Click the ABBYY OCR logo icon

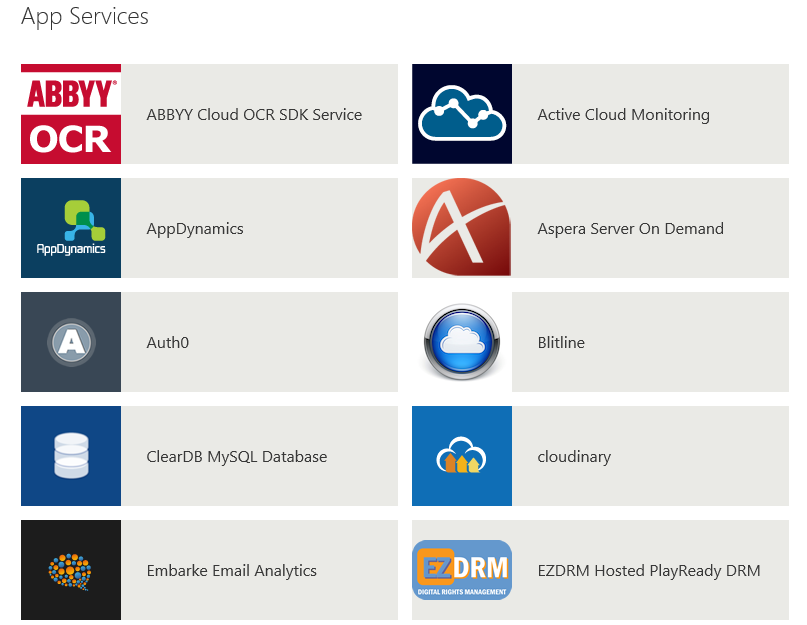coord(71,114)
